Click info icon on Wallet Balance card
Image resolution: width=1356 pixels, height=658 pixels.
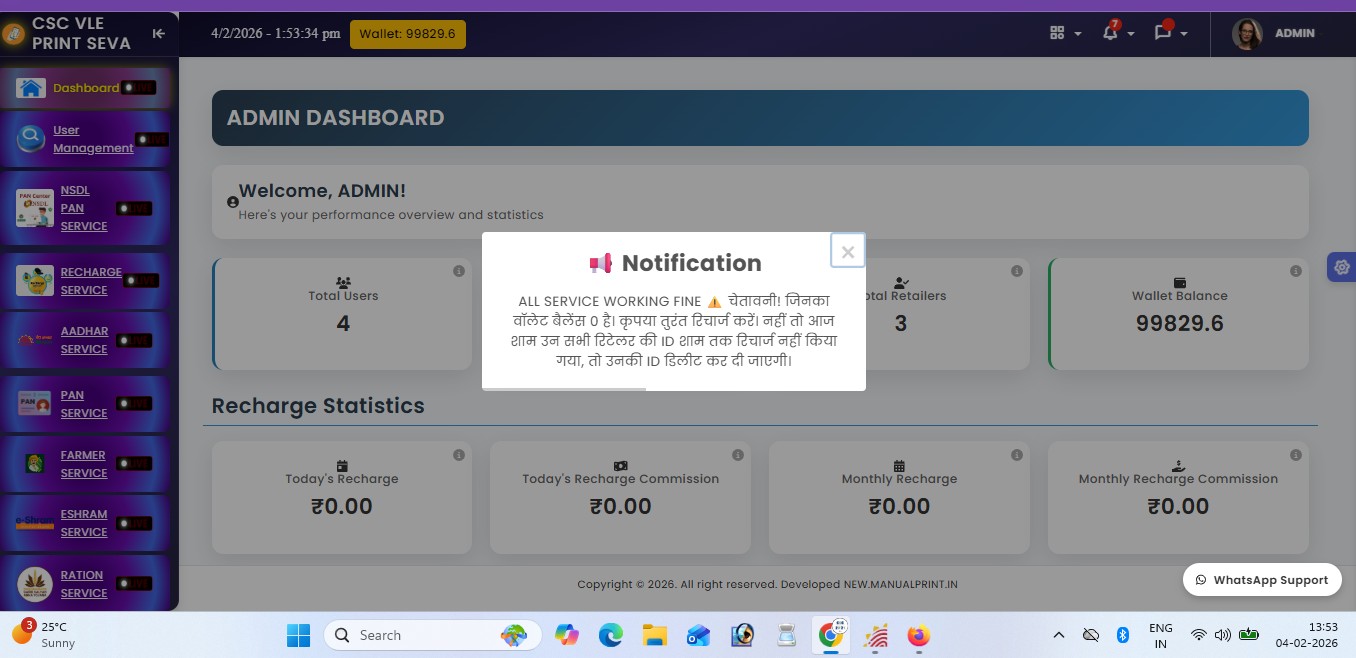(x=1295, y=271)
